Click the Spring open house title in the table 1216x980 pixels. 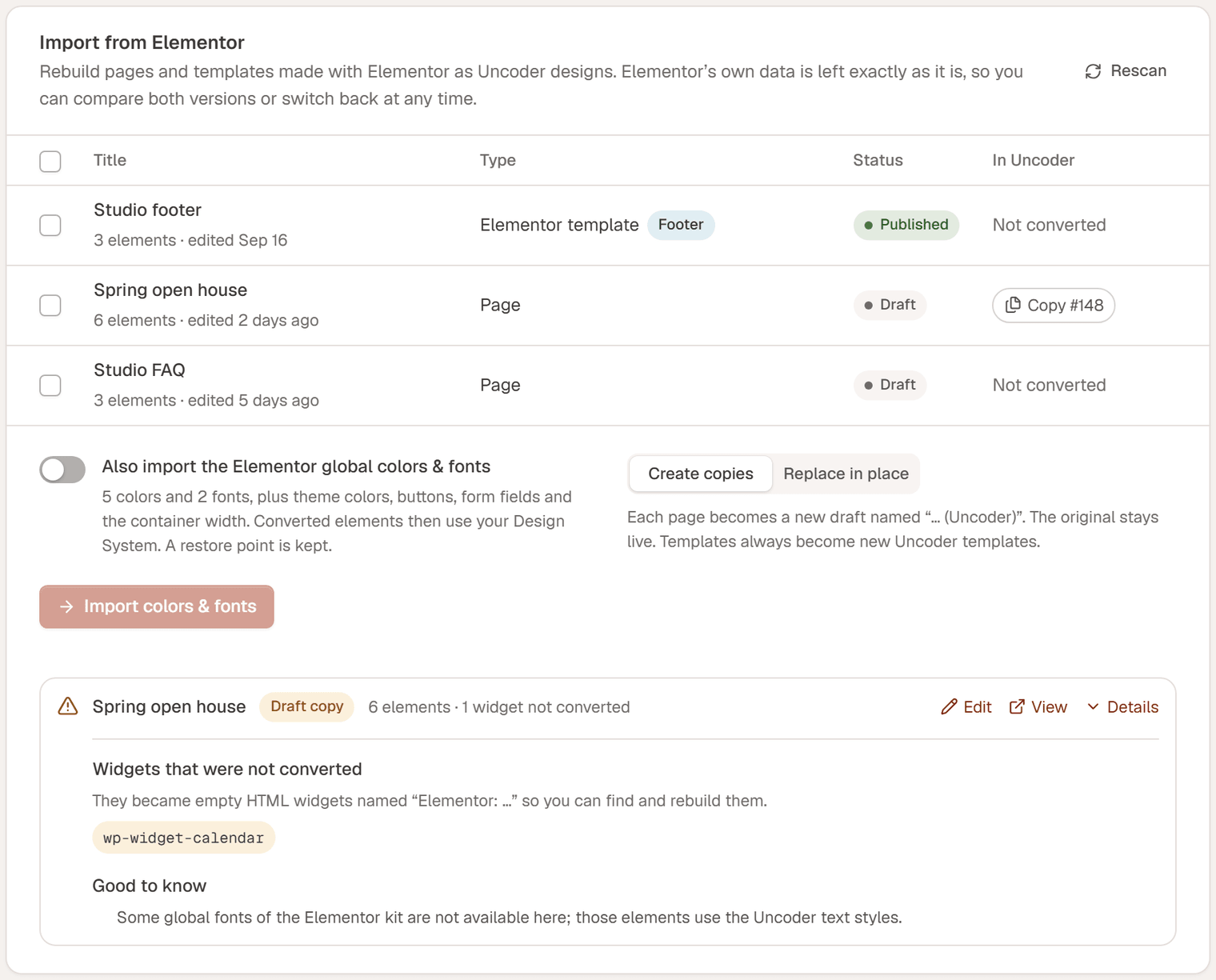(x=170, y=290)
